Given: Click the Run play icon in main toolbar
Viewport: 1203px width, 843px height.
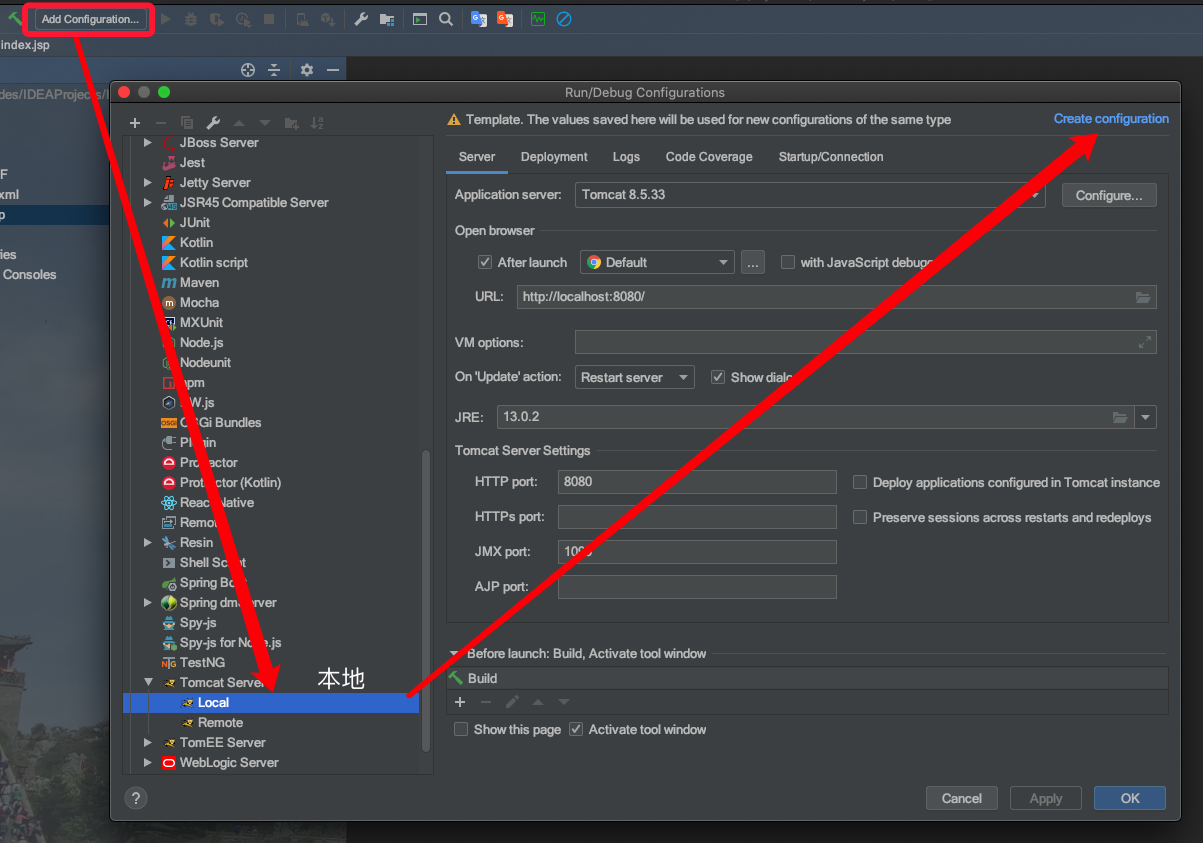Looking at the screenshot, I should [166, 19].
